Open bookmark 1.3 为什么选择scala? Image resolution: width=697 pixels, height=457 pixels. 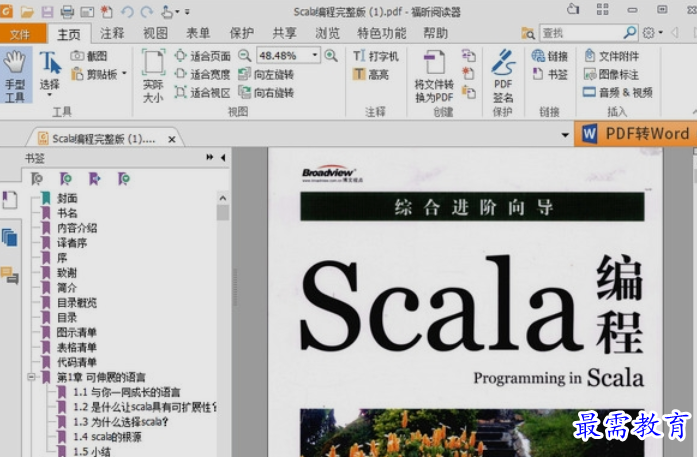(x=121, y=422)
